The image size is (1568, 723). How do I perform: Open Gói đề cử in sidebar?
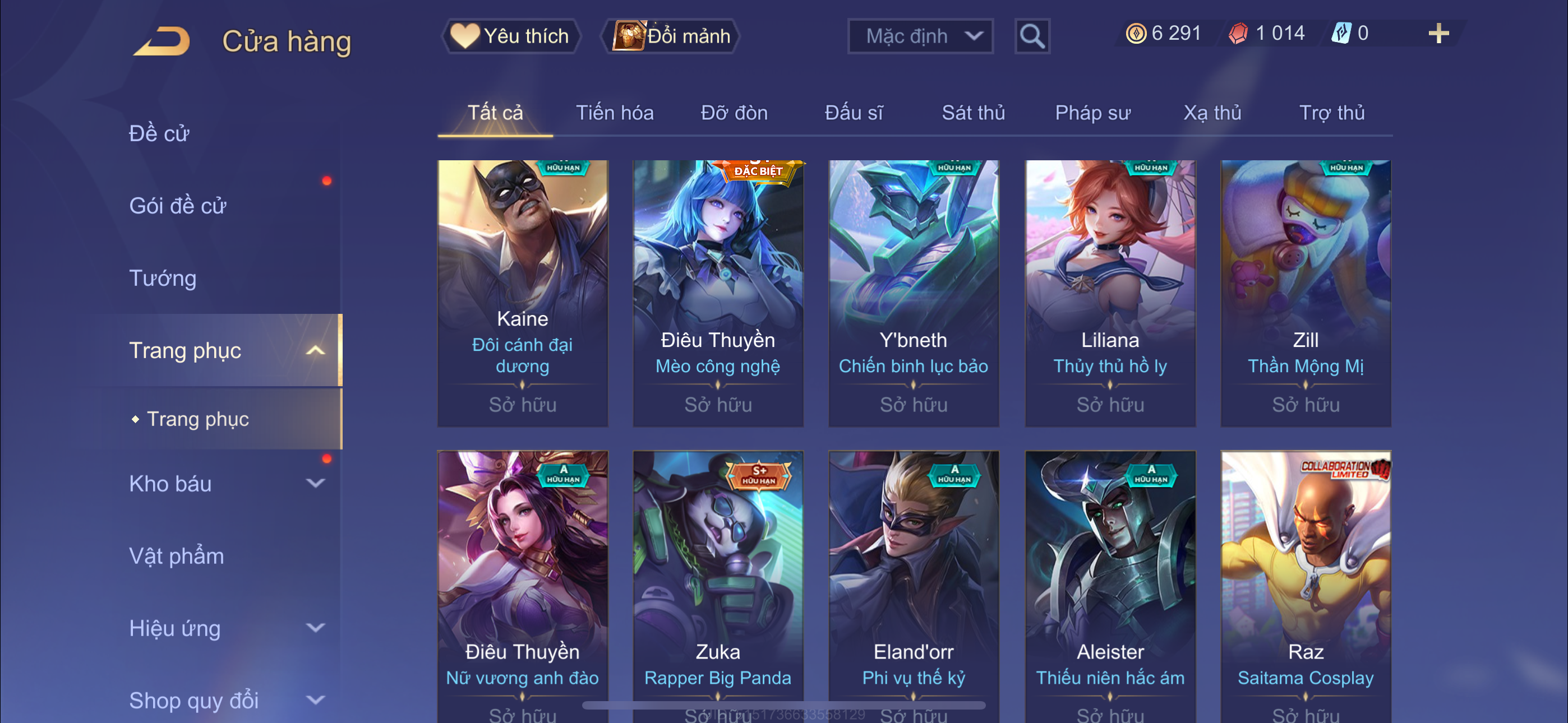coord(178,206)
